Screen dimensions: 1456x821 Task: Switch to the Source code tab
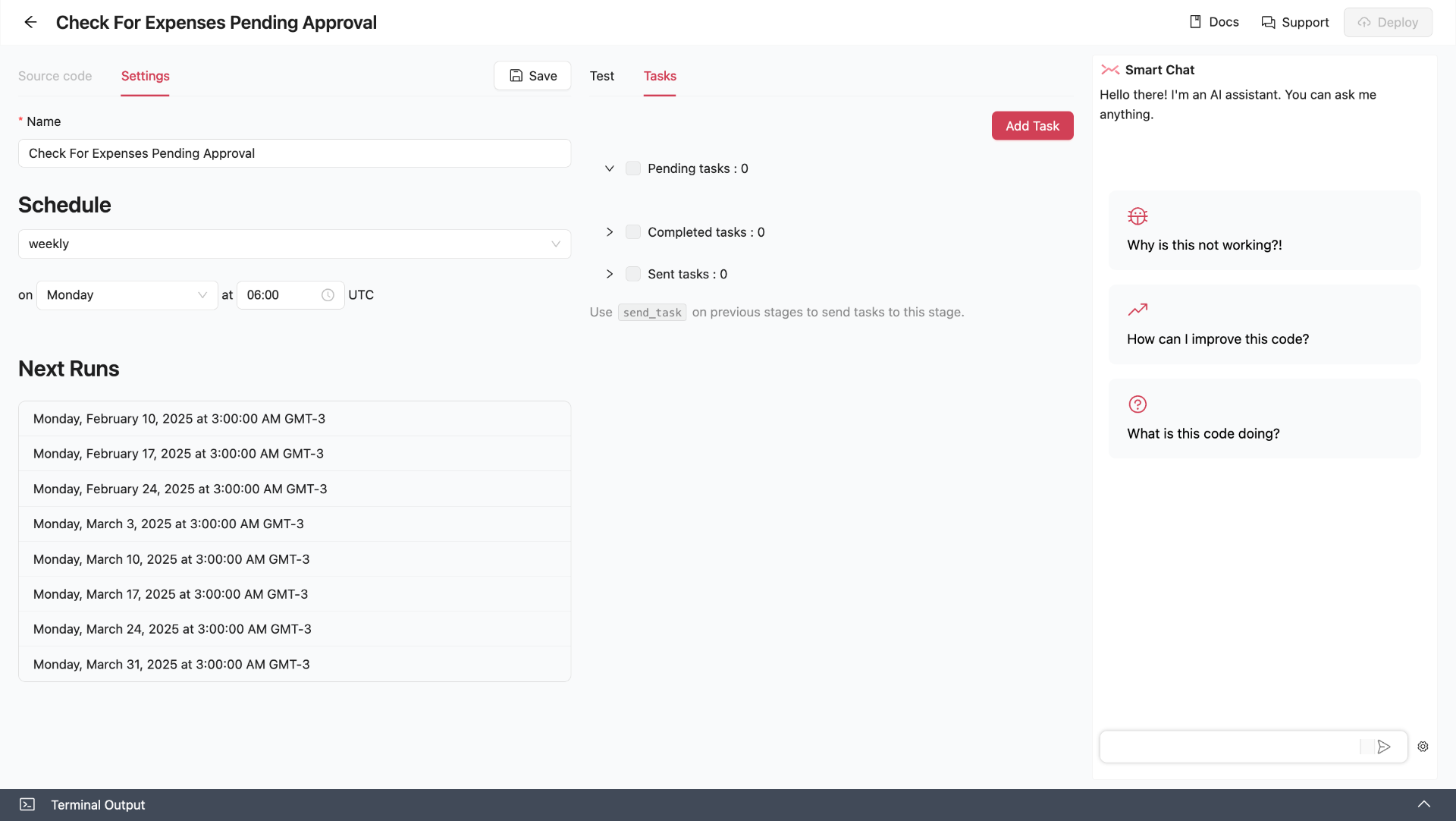click(55, 76)
